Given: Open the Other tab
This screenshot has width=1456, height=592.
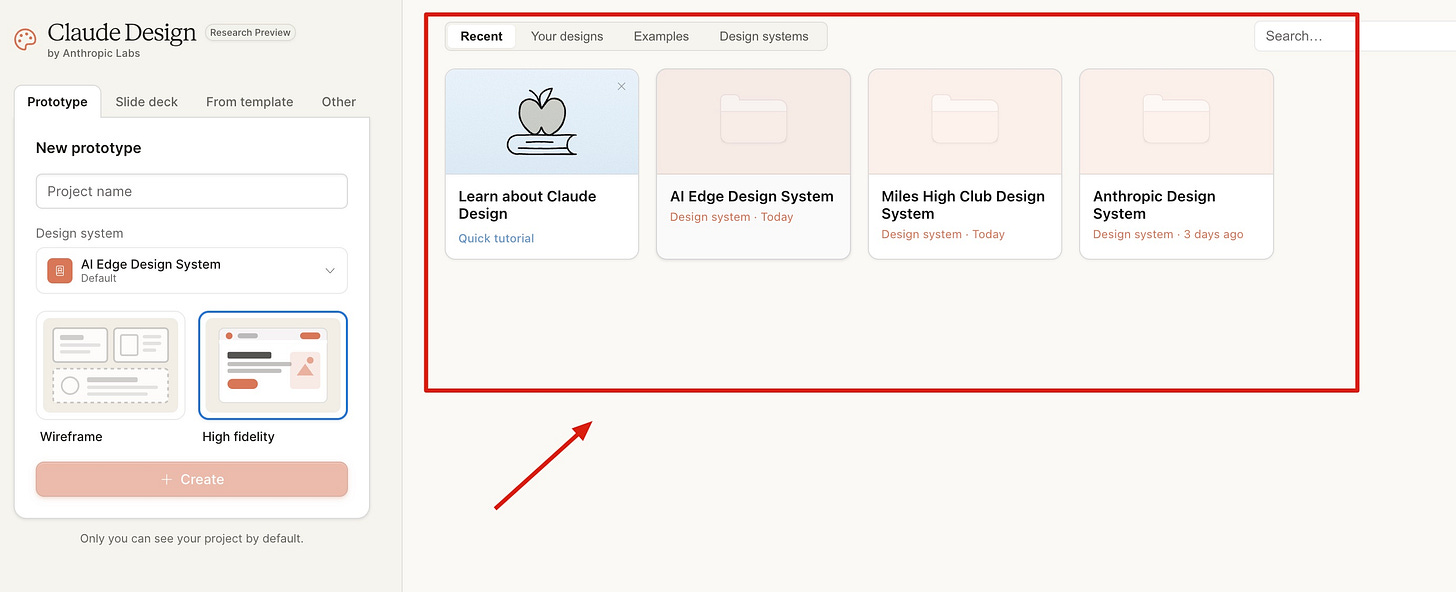Looking at the screenshot, I should (338, 102).
